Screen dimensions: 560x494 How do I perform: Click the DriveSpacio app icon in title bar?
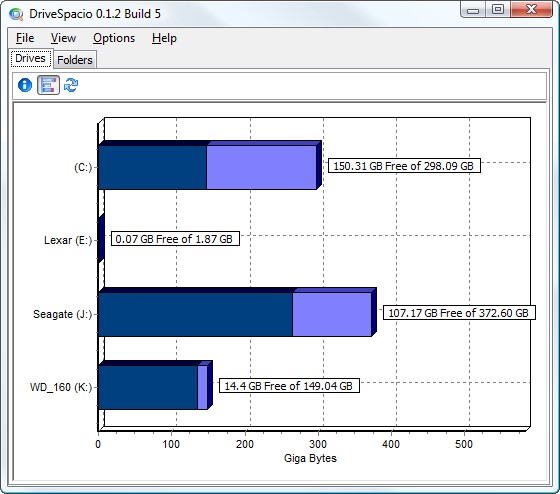pos(16,14)
